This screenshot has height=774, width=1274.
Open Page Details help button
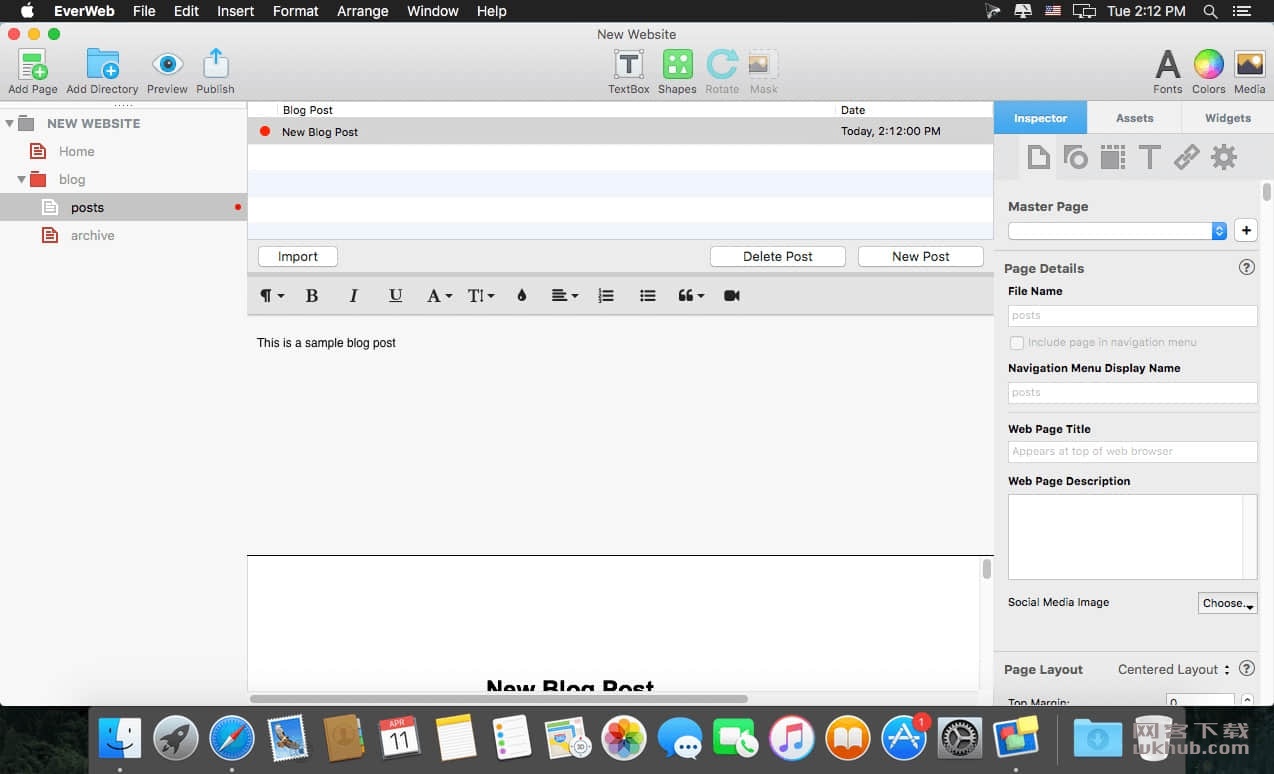[x=1246, y=268]
